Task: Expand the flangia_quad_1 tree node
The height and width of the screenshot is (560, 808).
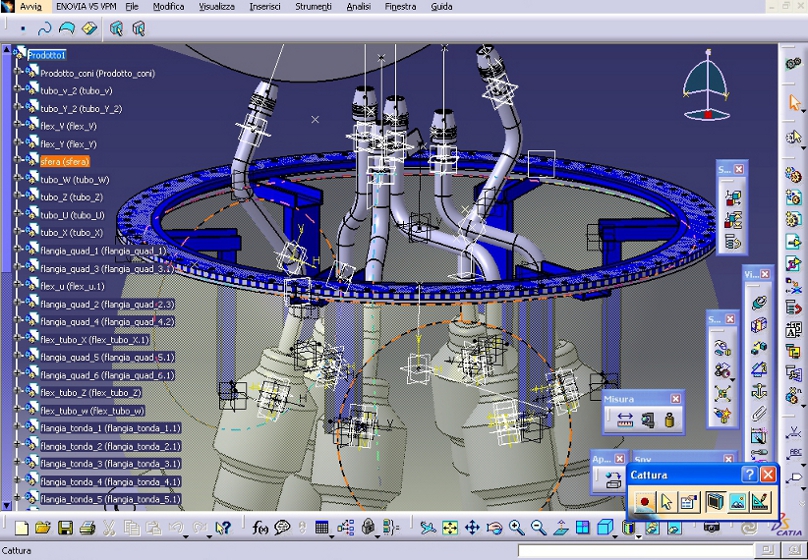Action: [17, 250]
